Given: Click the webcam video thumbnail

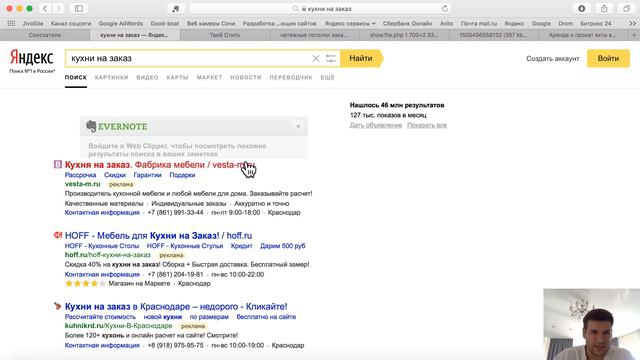Looking at the screenshot, I should pos(591,324).
